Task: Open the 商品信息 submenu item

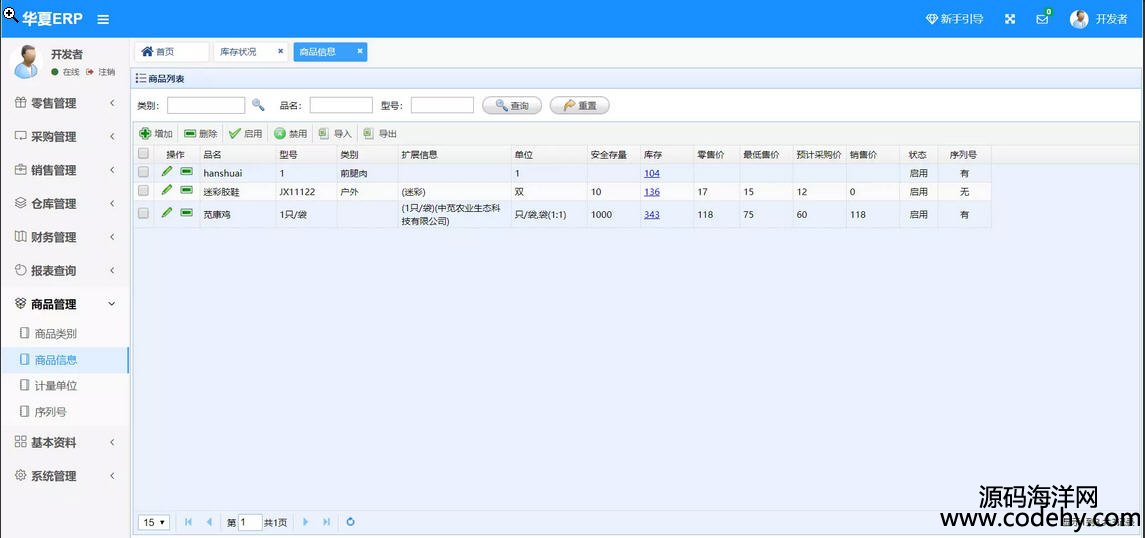Action: click(64, 360)
